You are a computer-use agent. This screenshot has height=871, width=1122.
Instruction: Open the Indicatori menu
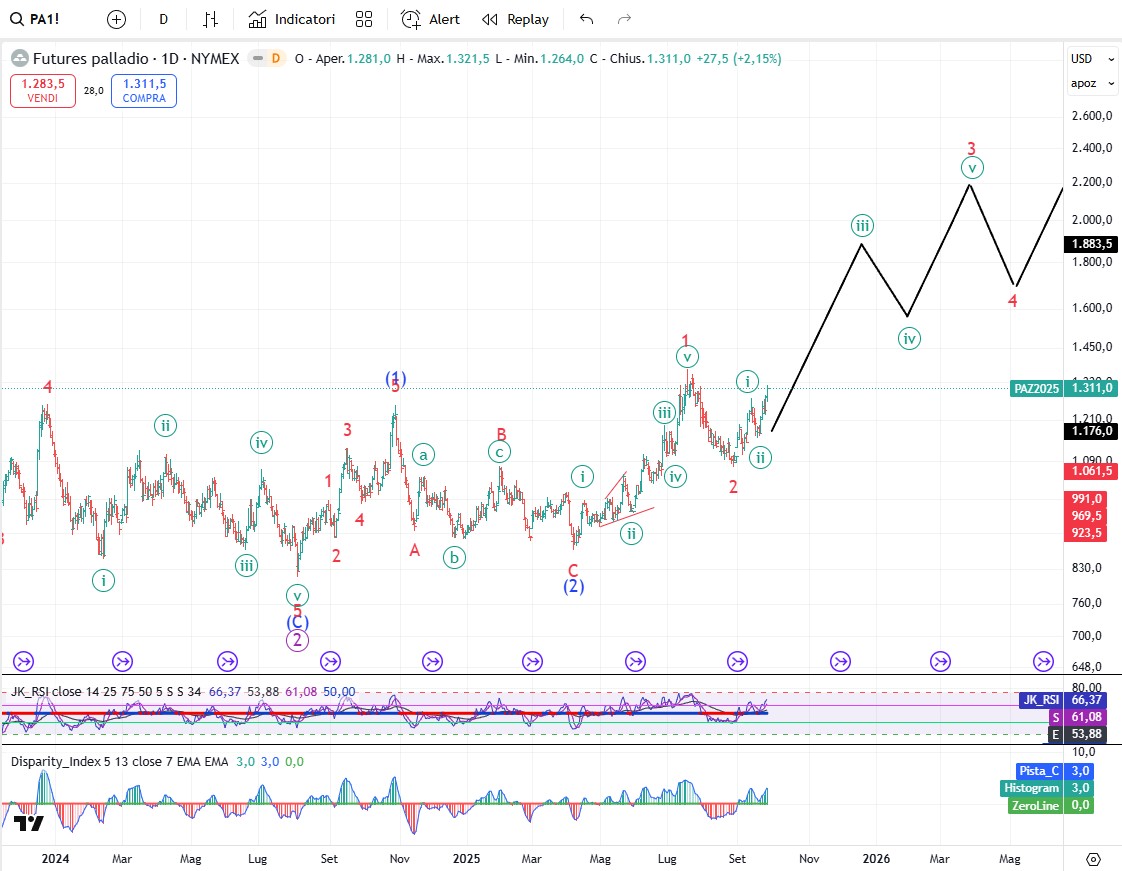[292, 19]
